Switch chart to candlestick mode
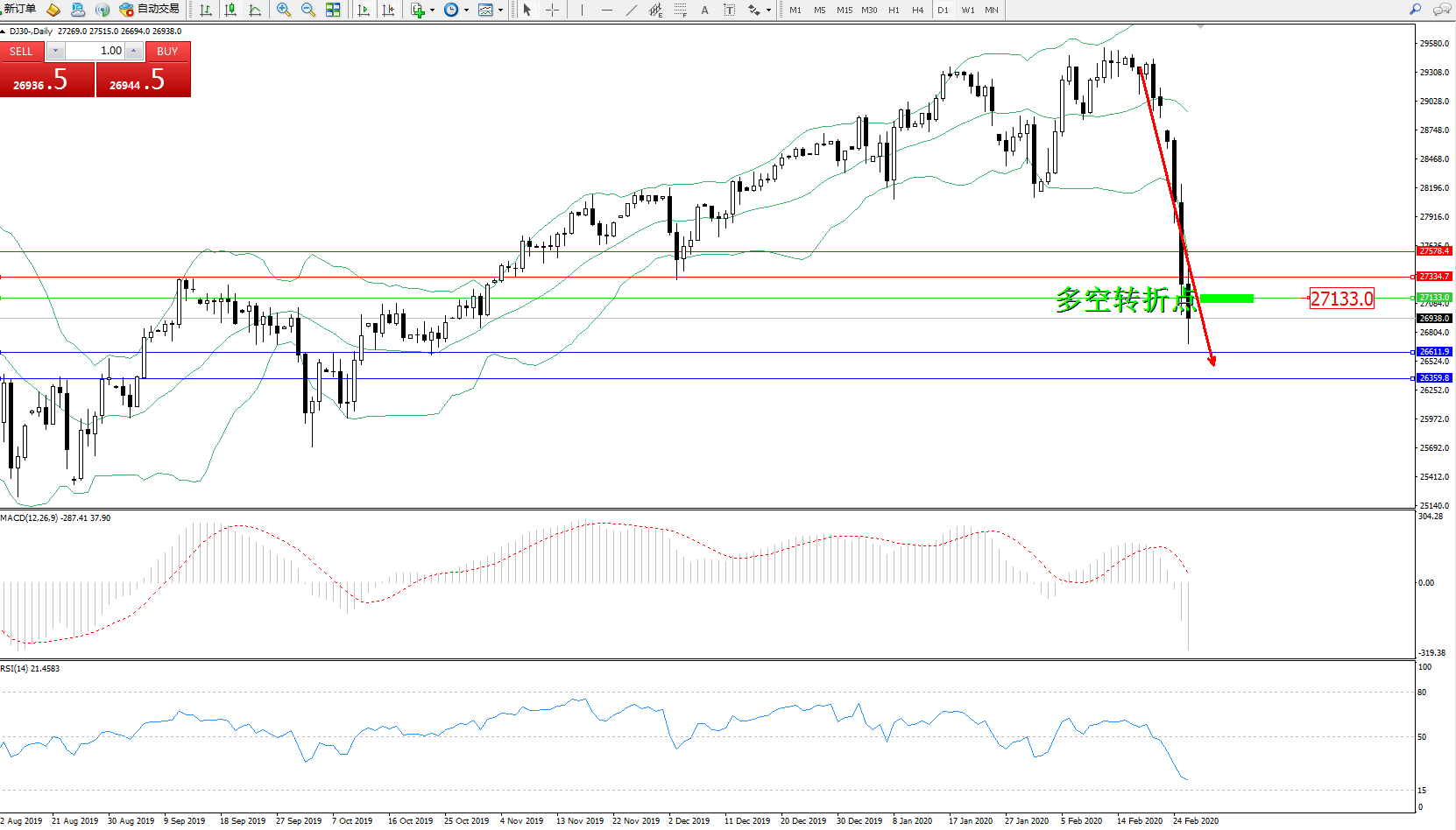The width and height of the screenshot is (1456, 830). 230,10
